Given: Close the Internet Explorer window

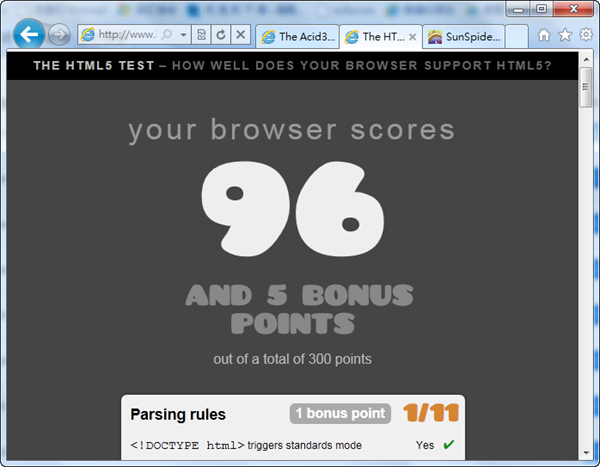Looking at the screenshot, I should [573, 9].
